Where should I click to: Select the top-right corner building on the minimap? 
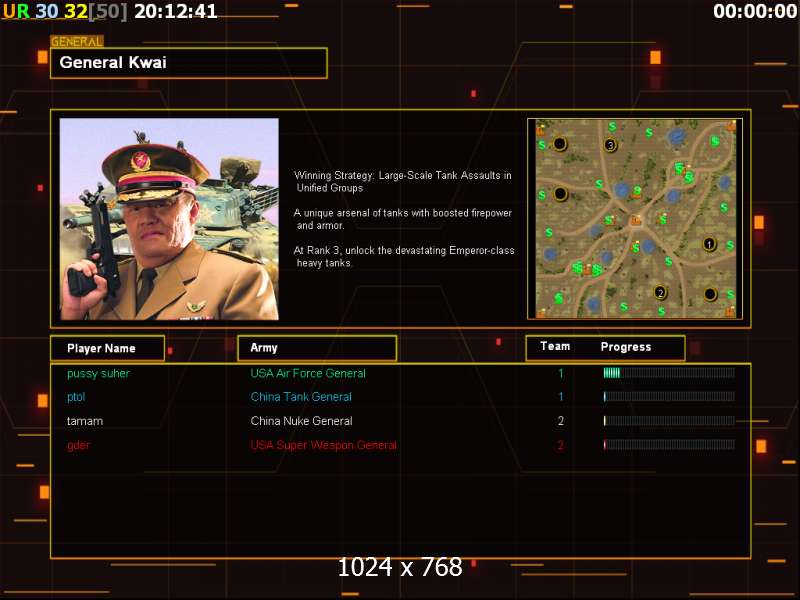pyautogui.click(x=732, y=127)
